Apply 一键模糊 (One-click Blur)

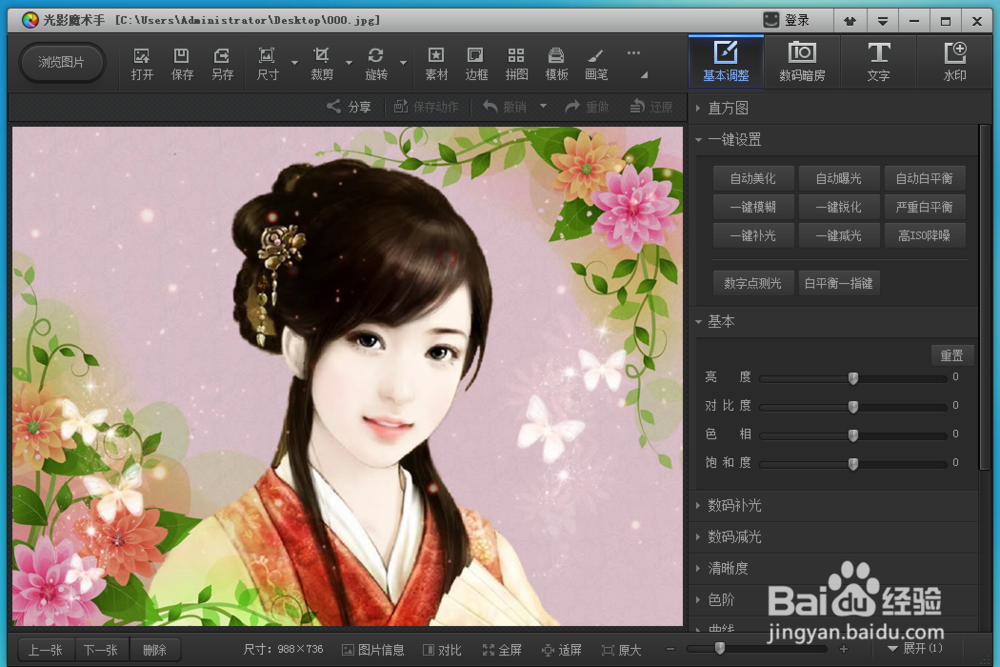[753, 207]
